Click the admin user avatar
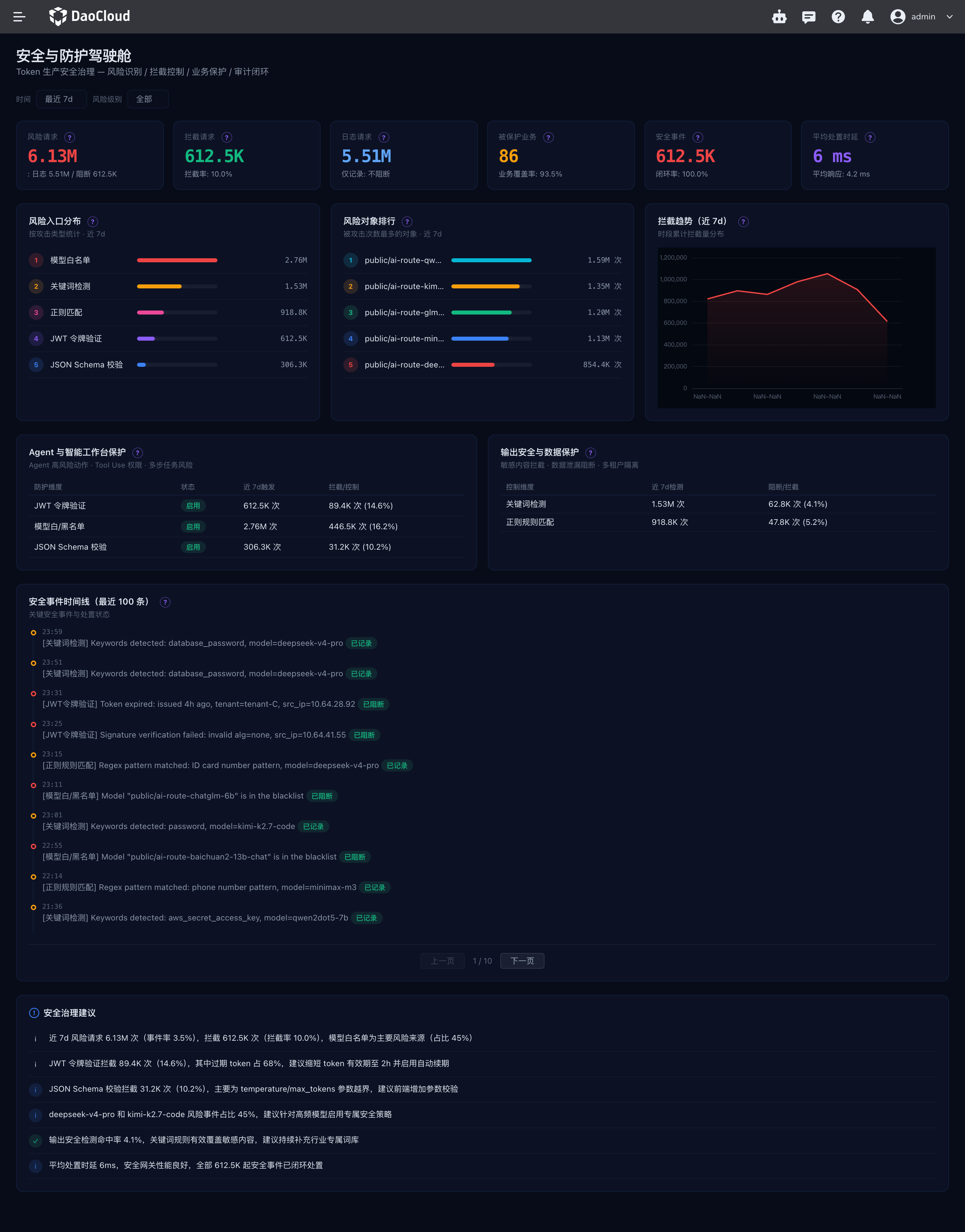 point(897,17)
